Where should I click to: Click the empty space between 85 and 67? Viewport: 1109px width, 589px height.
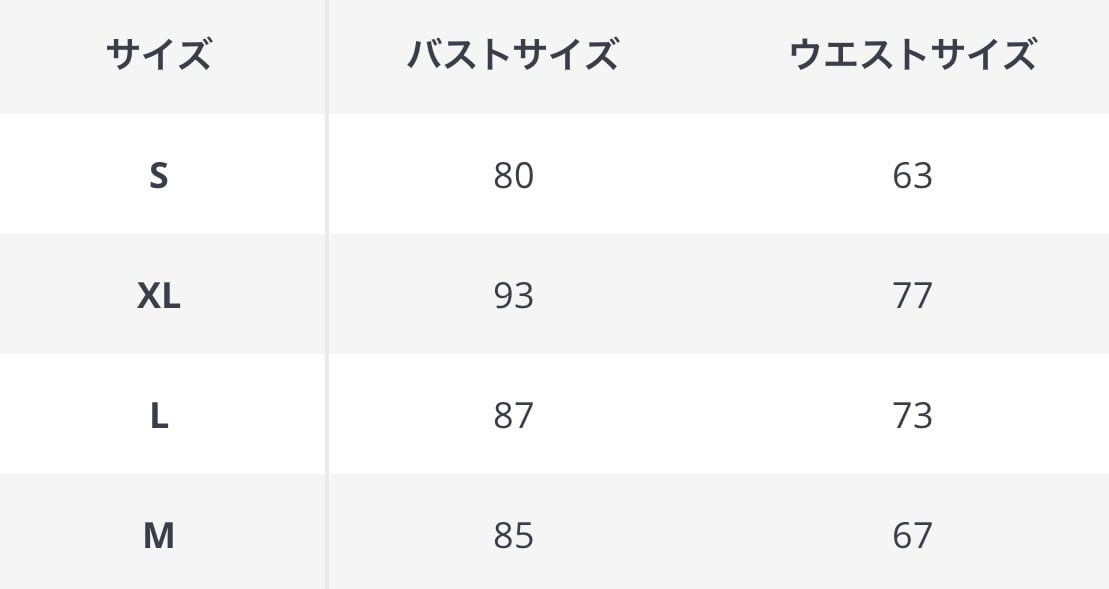click(x=712, y=536)
